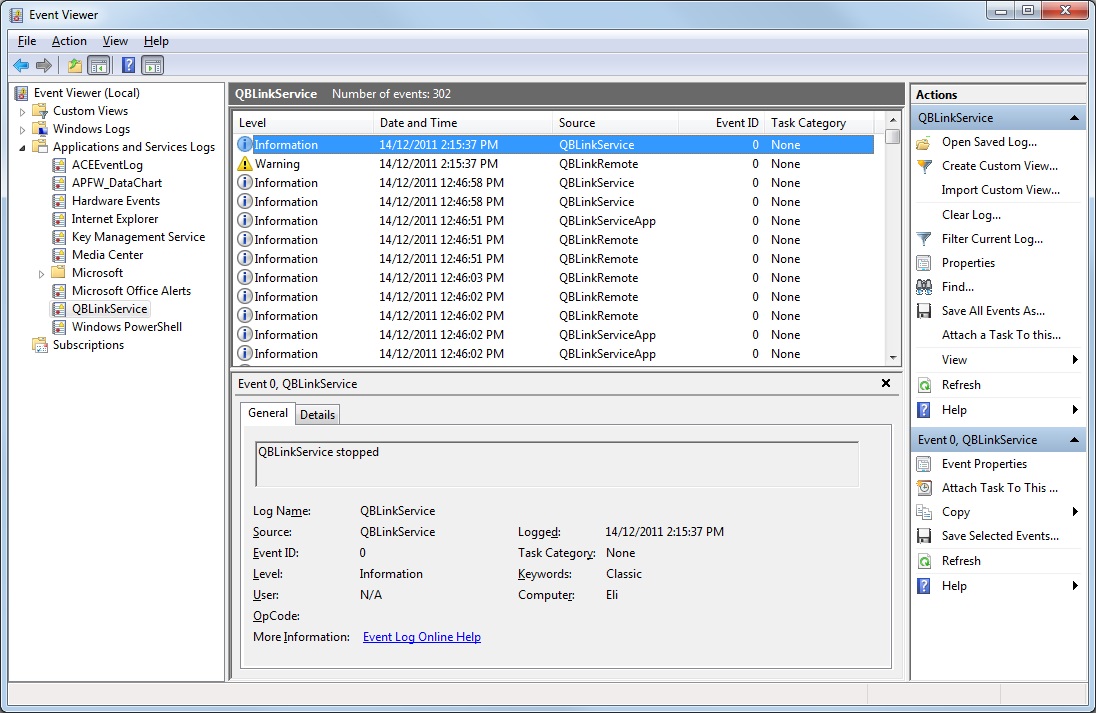
Task: Click the event list scroll down arrow
Action: pyautogui.click(x=893, y=358)
